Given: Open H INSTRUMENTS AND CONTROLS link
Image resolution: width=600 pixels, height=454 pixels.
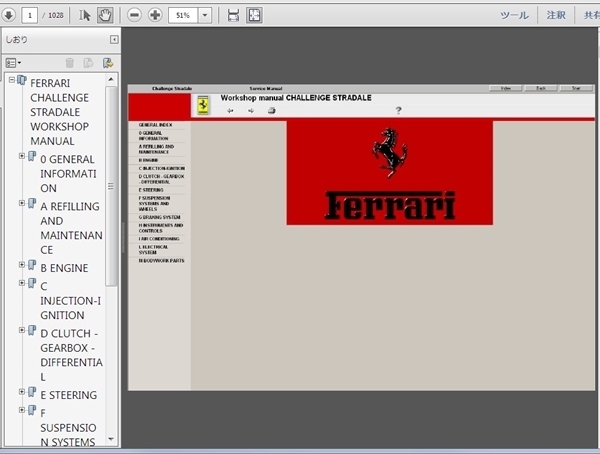Looking at the screenshot, I should (161, 228).
